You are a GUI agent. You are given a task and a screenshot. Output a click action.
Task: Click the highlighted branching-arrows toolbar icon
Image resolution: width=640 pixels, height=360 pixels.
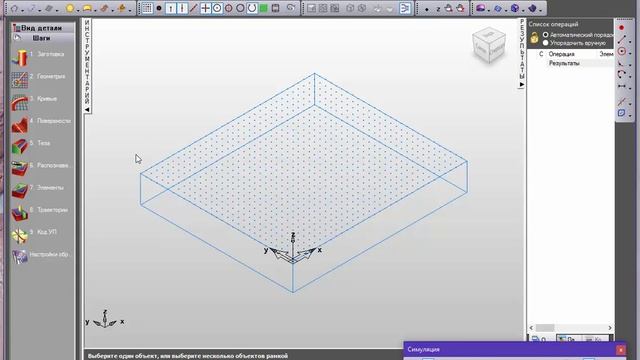(404, 8)
